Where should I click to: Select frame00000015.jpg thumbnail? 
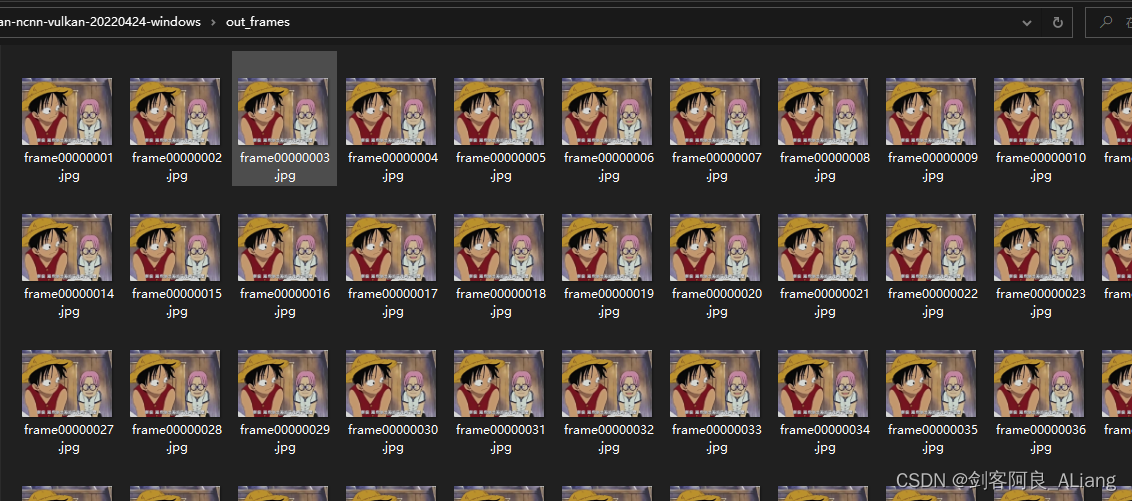(175, 248)
